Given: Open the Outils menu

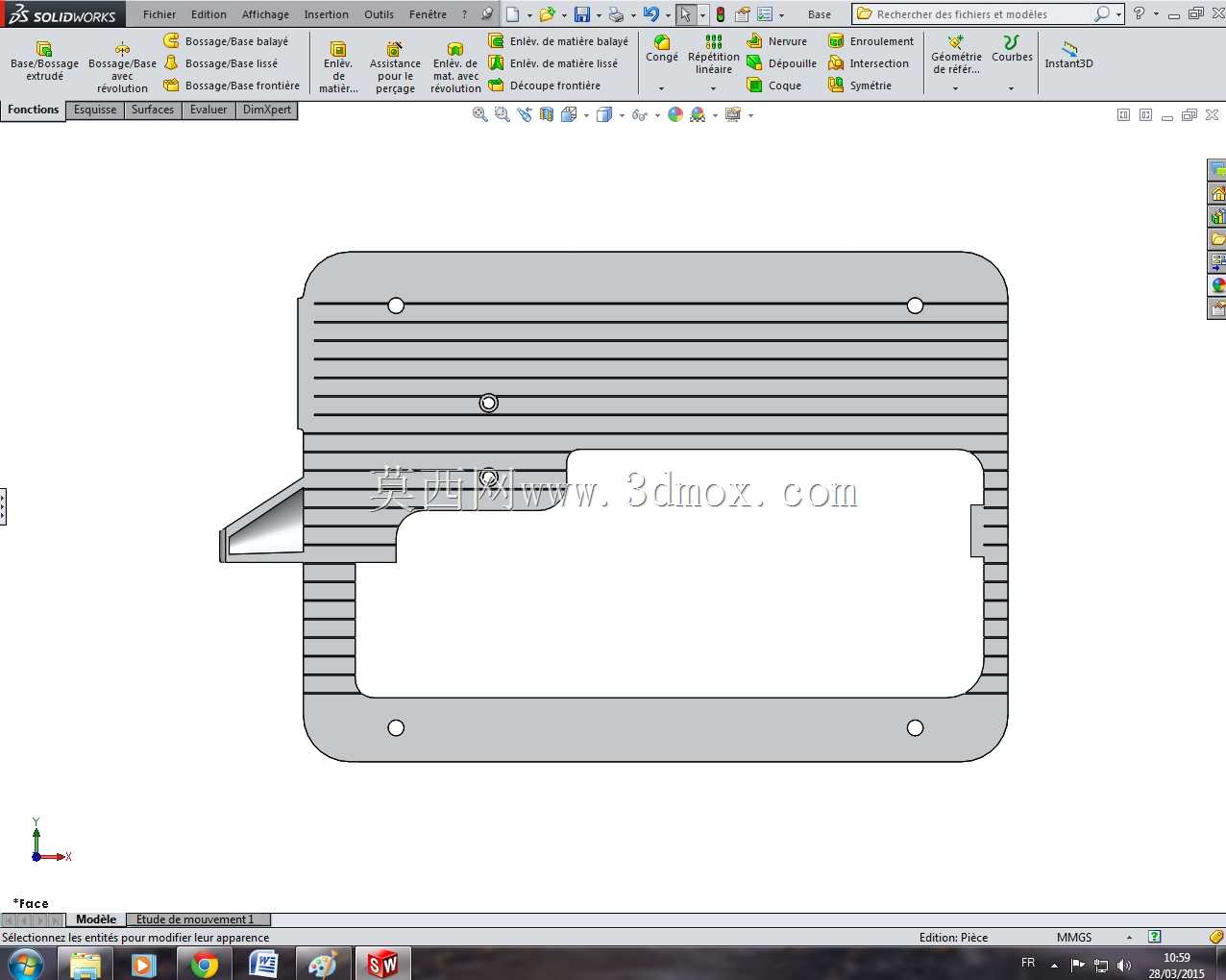Looking at the screenshot, I should (379, 14).
